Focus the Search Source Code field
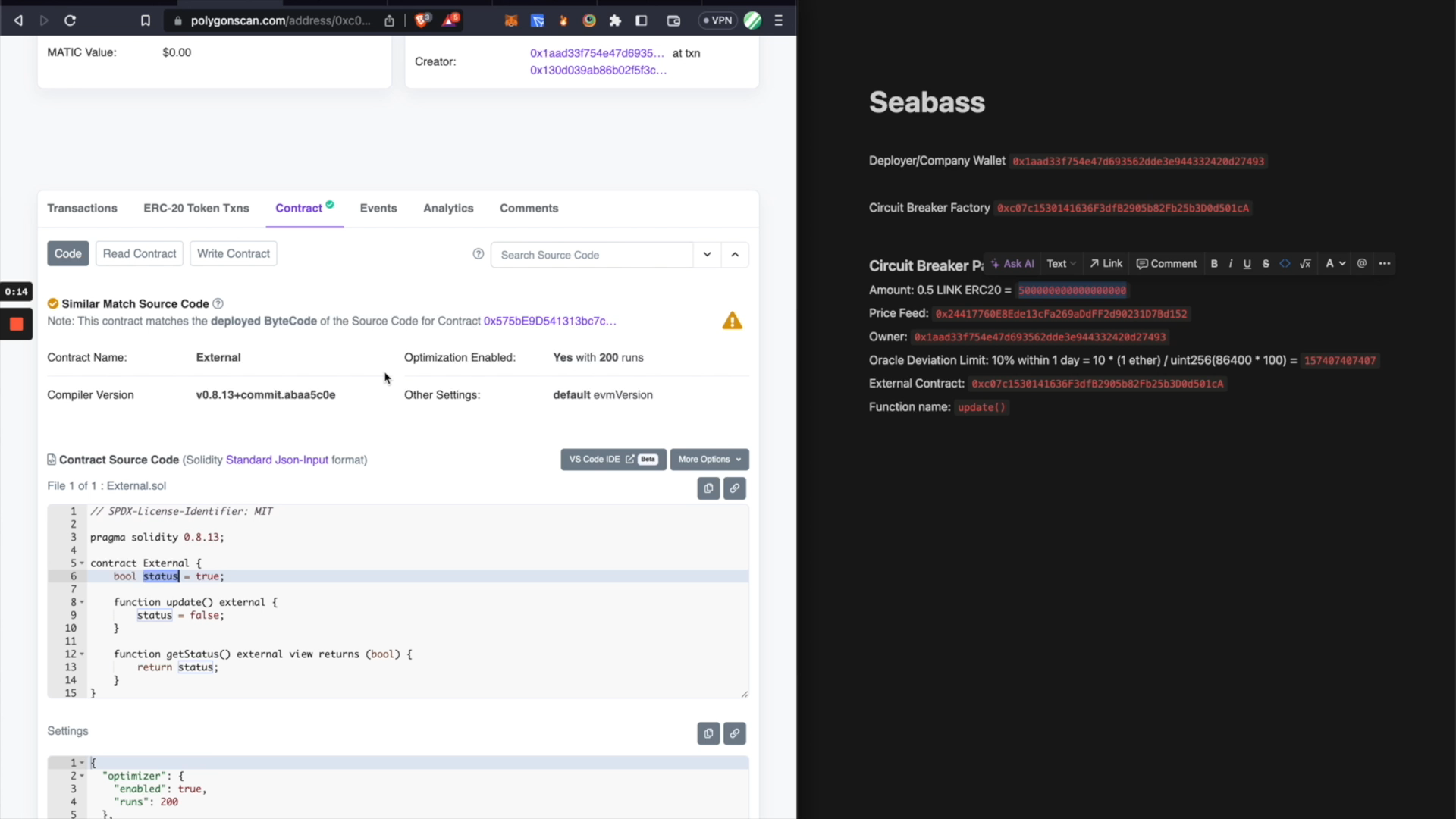Viewport: 1456px width, 819px height. click(x=591, y=255)
